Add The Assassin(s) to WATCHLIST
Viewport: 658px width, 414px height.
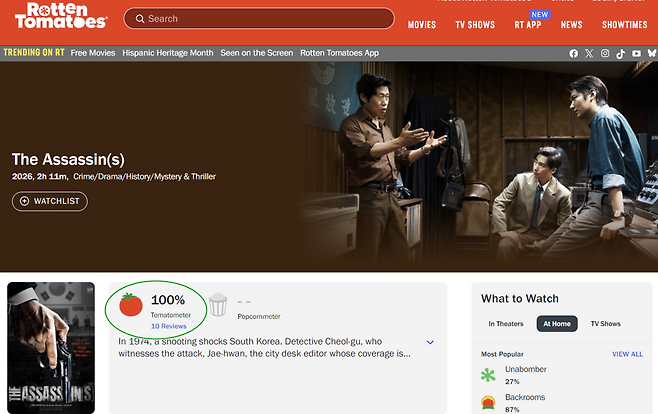pos(50,201)
